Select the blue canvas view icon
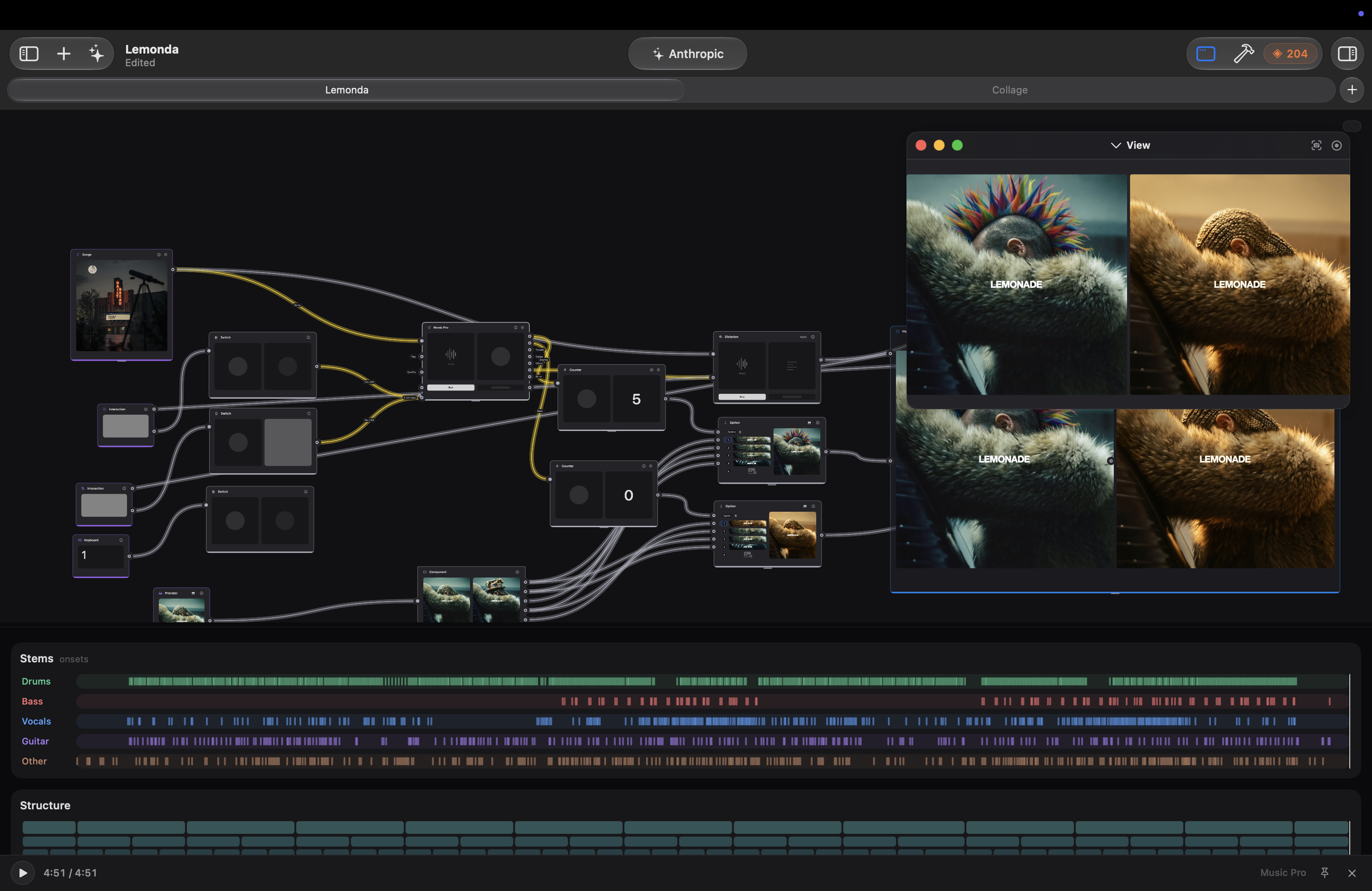Viewport: 1372px width, 891px height. tap(1205, 54)
